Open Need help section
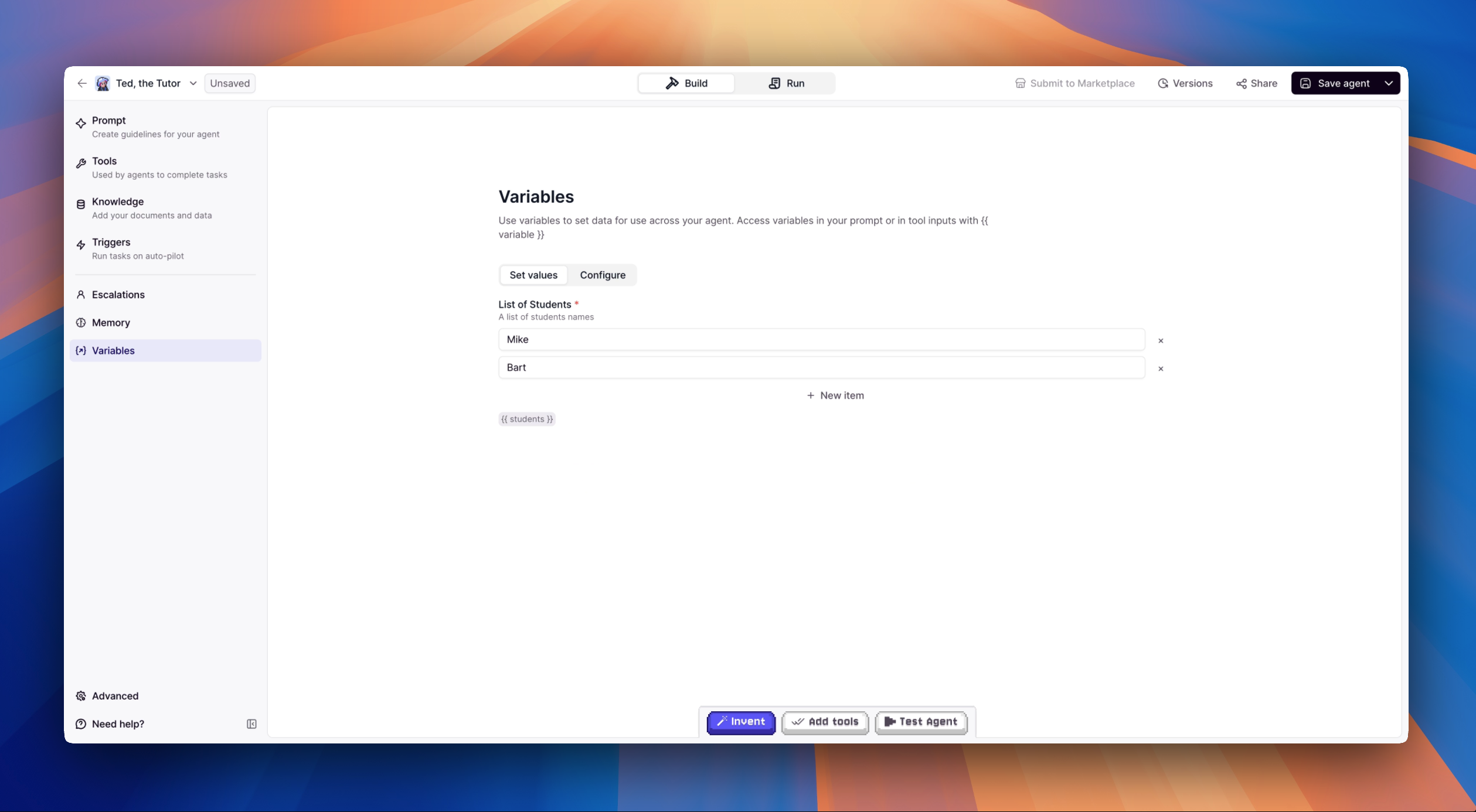Viewport: 1476px width, 812px height. pos(117,724)
